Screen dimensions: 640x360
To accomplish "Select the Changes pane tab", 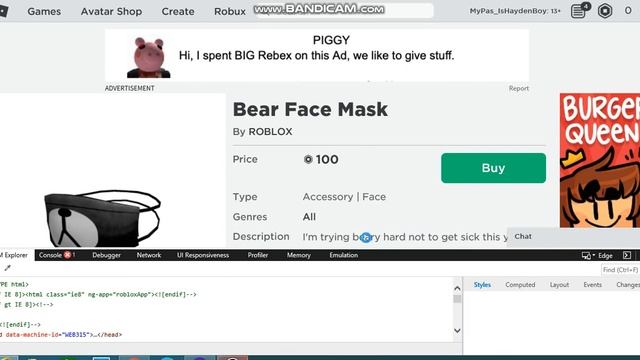I will (628, 285).
